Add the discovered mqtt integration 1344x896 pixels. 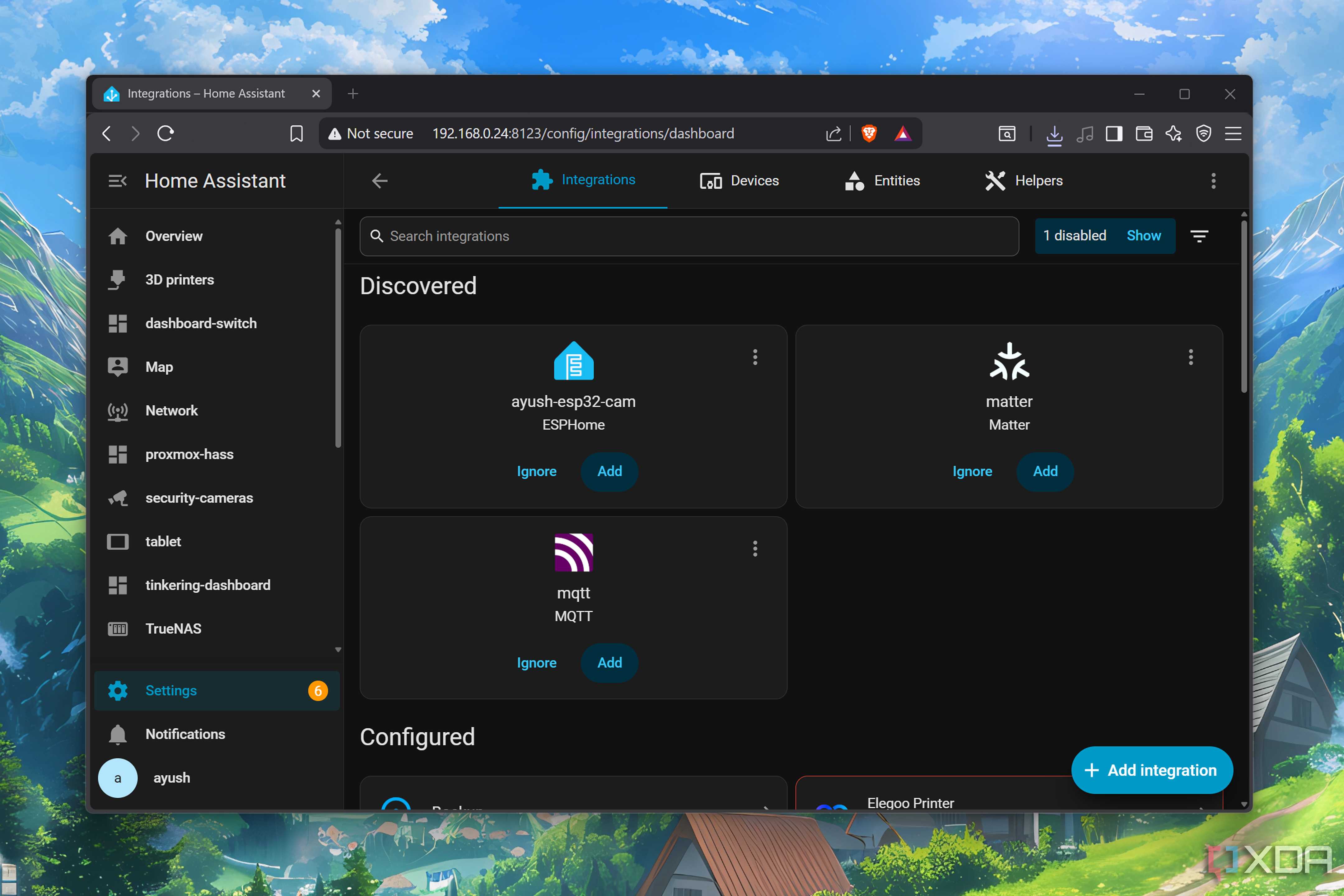[609, 663]
